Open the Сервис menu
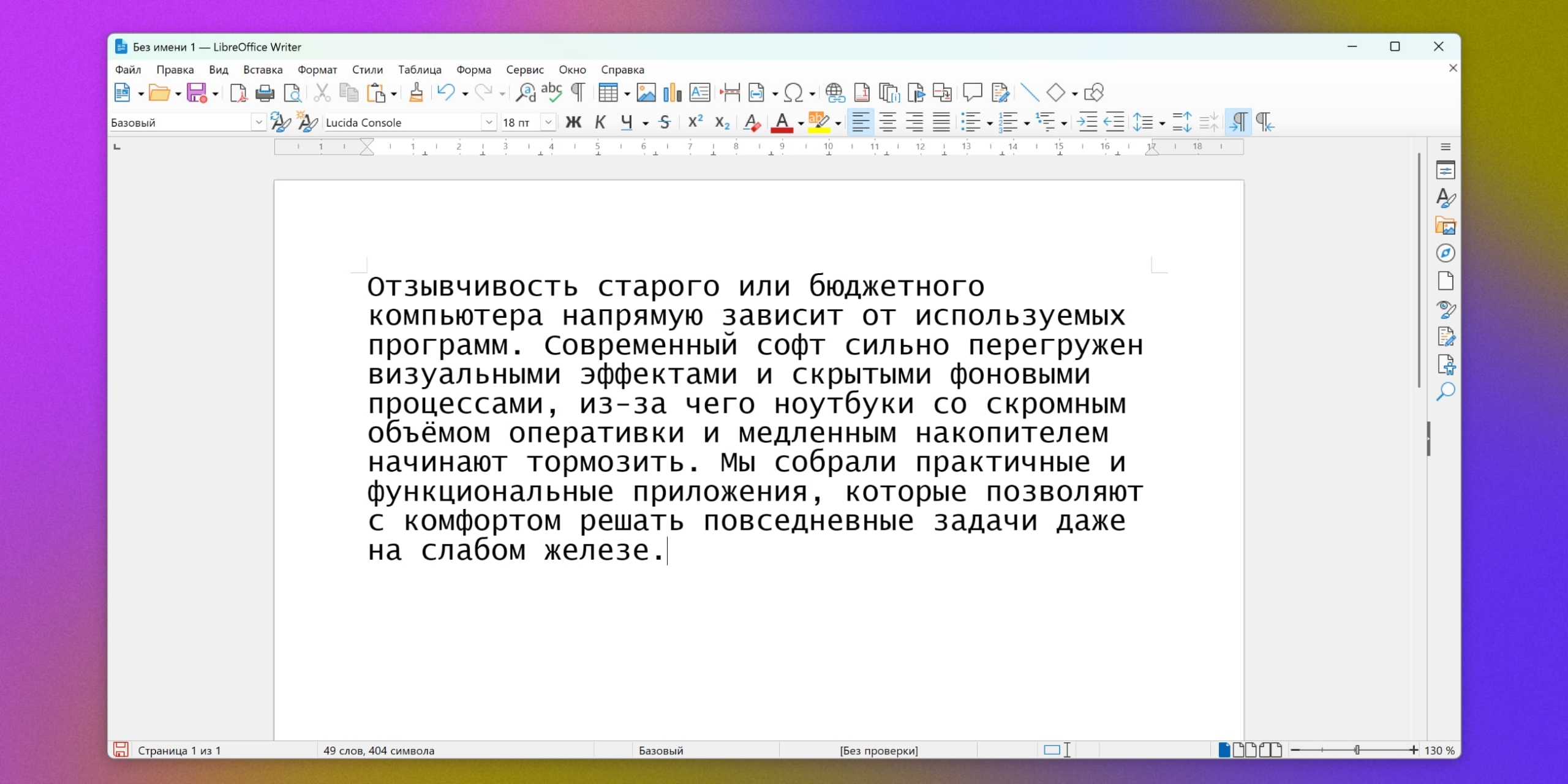 click(x=525, y=70)
